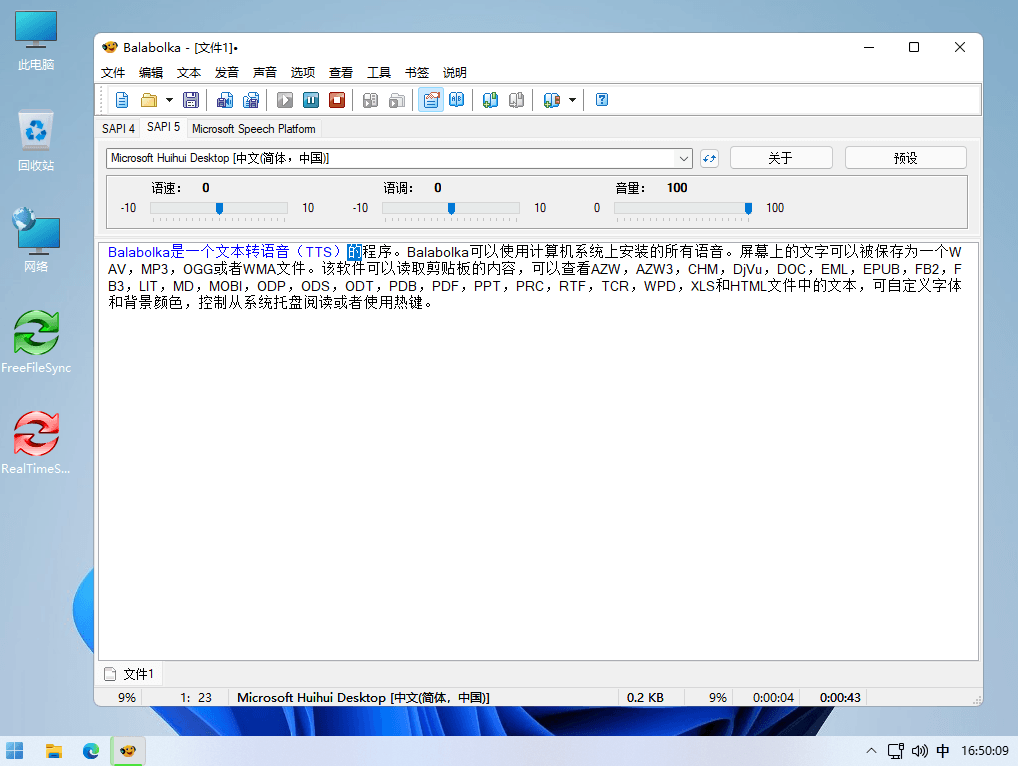The image size is (1018, 766).
Task: Open the Balabolka help via question mark icon
Action: (600, 99)
